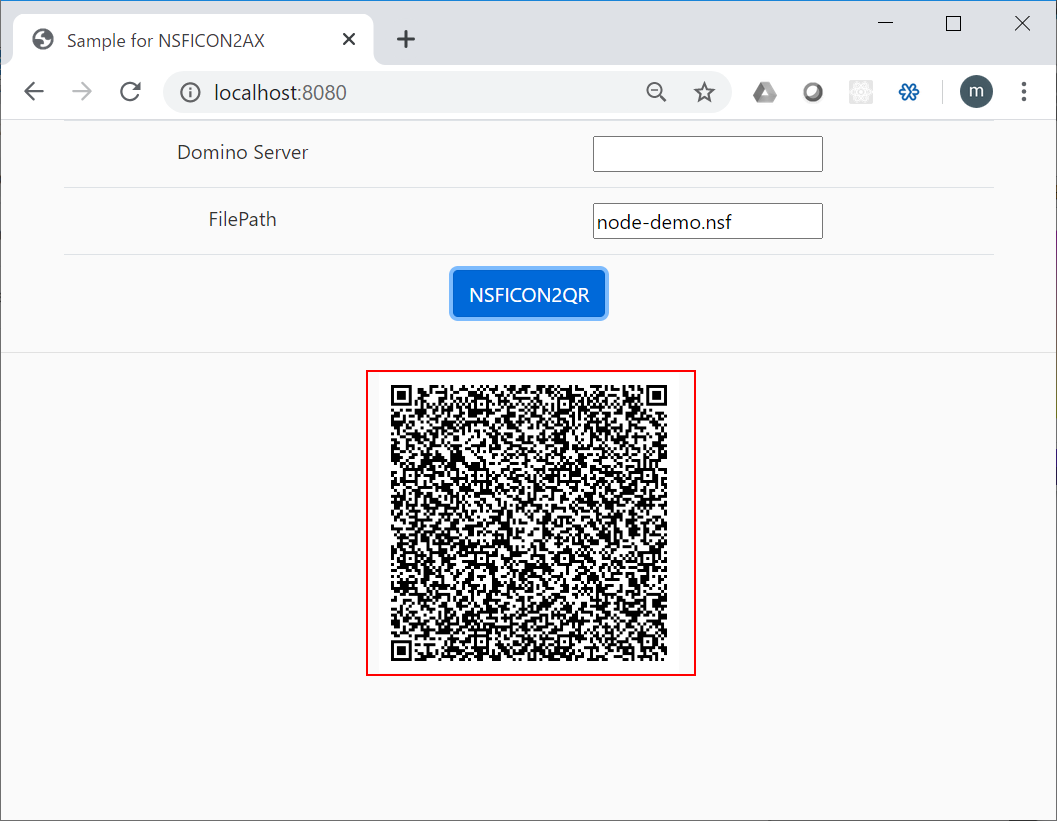Minimize the browser window
The width and height of the screenshot is (1057, 821).
point(886,23)
